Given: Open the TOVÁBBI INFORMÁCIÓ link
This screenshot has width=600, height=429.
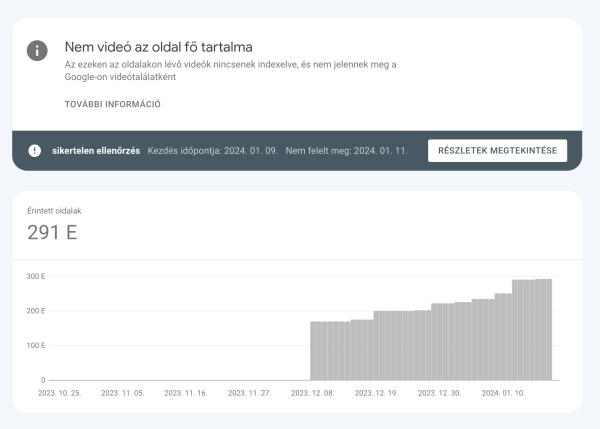Looking at the screenshot, I should pos(112,104).
